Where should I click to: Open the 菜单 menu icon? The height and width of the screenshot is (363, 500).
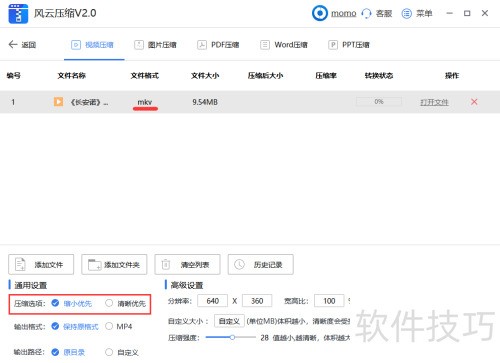pos(406,14)
